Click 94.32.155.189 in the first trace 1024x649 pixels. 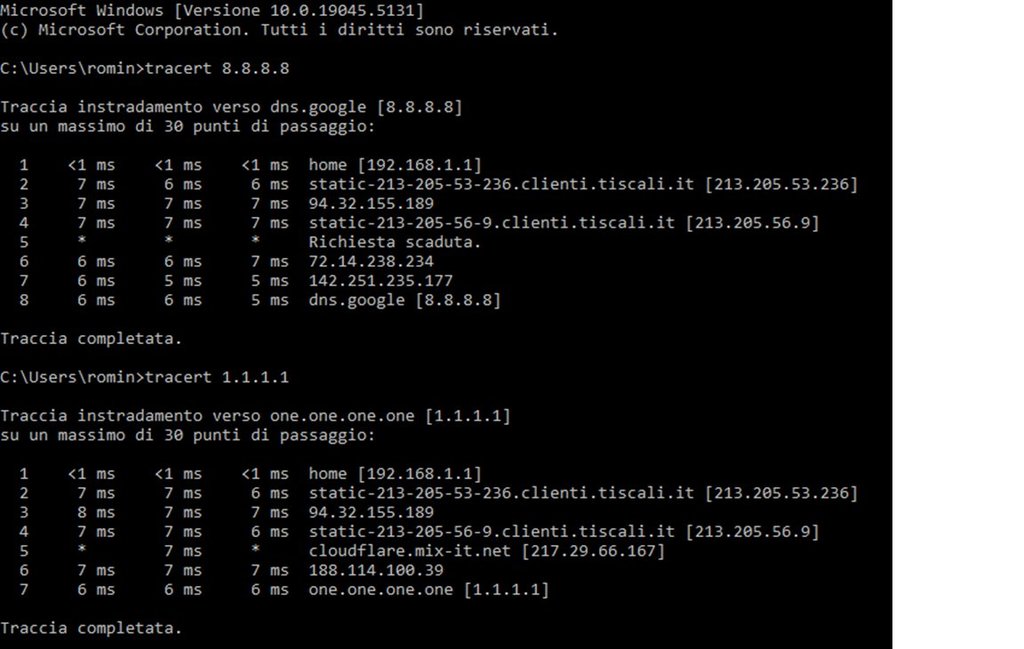371,204
